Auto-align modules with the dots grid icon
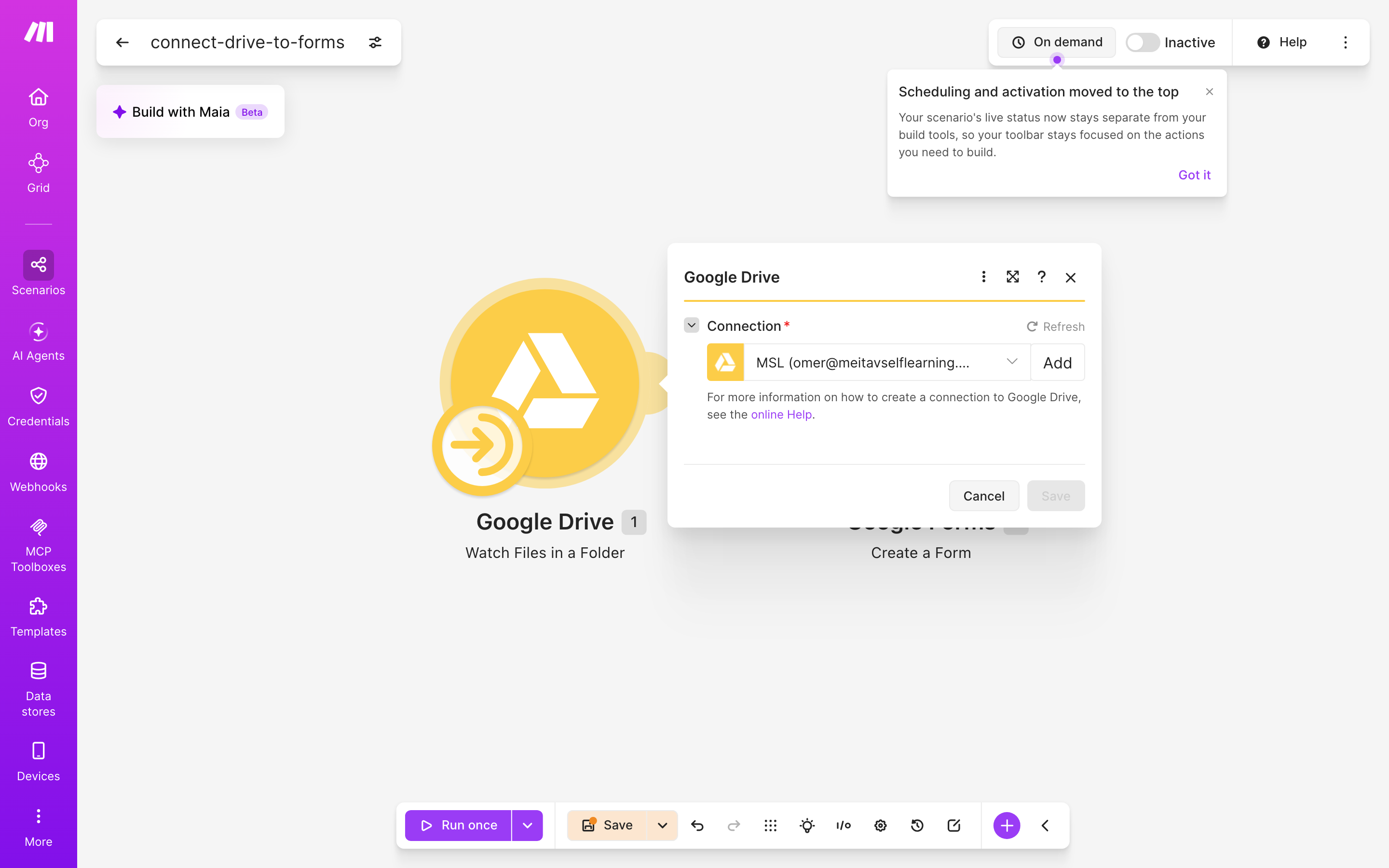The width and height of the screenshot is (1389, 868). [770, 826]
